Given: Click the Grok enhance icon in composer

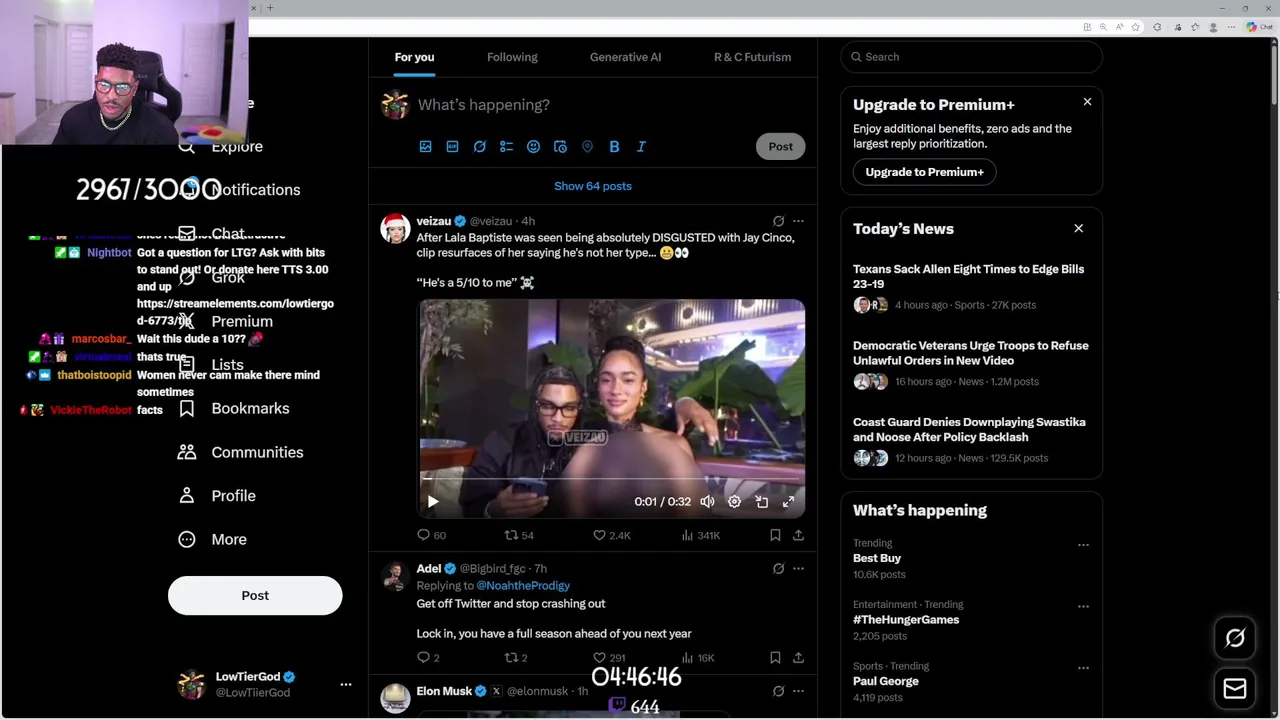Looking at the screenshot, I should click(x=479, y=146).
